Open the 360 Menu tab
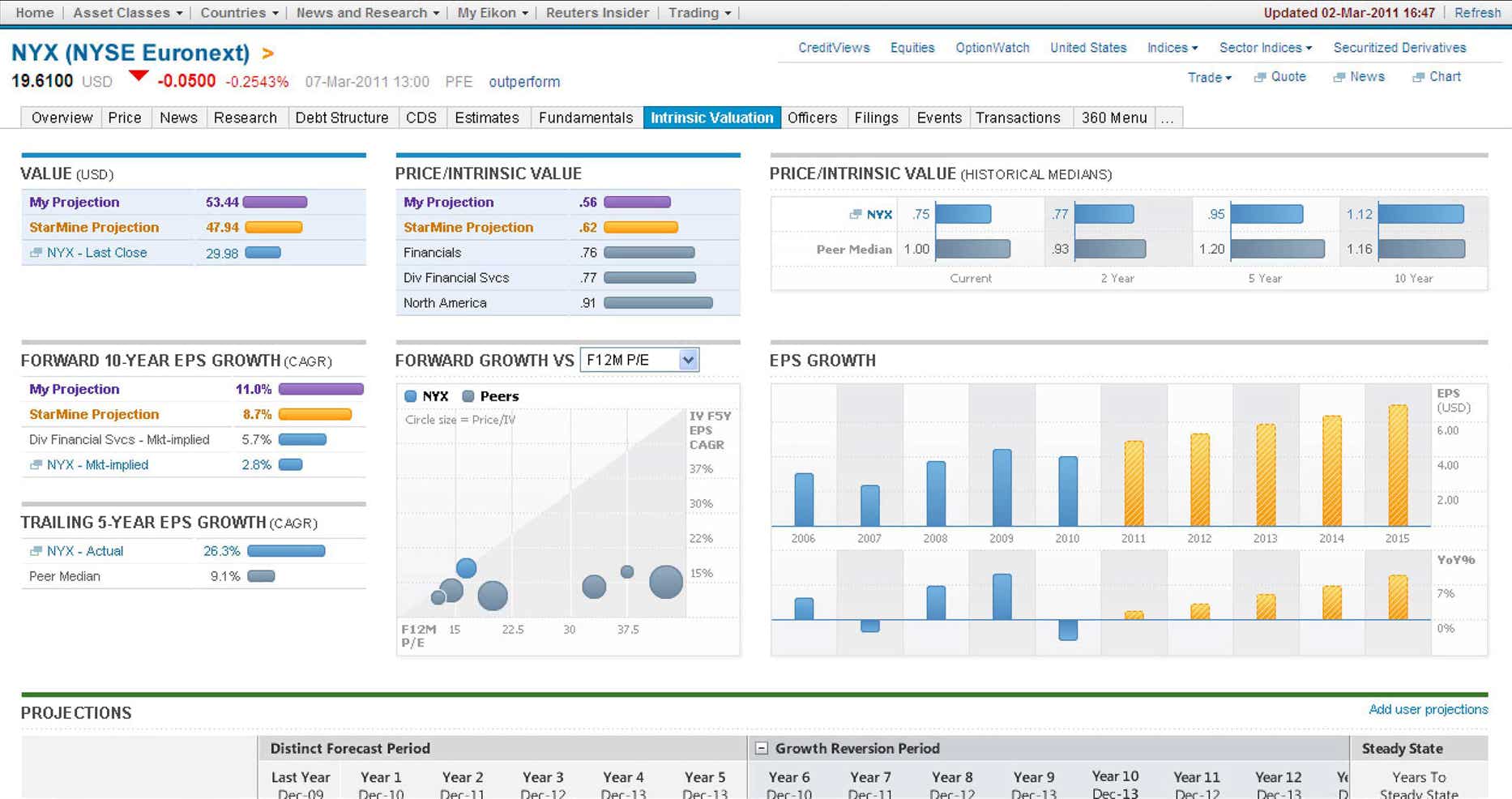Screen dimensions: 1512x799 click(1114, 118)
